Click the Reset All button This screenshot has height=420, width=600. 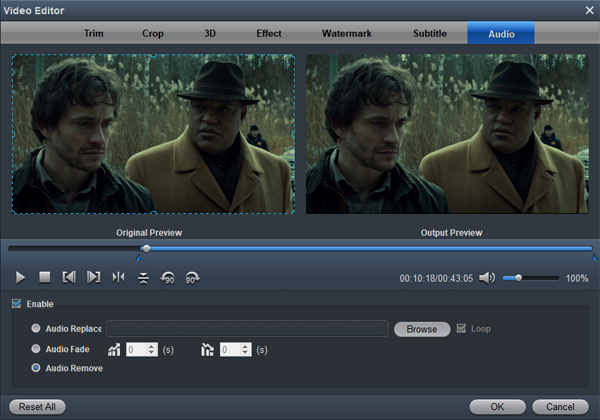[x=37, y=407]
